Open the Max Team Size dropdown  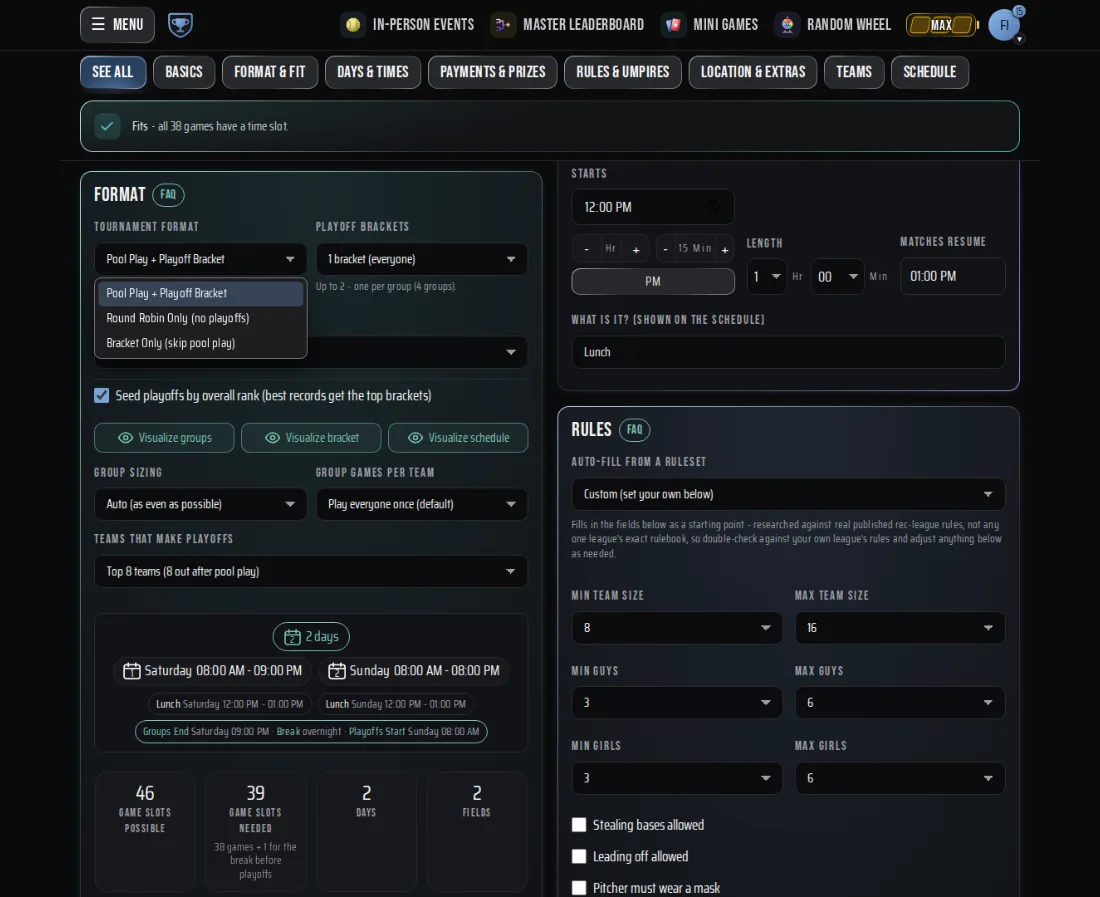coord(900,628)
